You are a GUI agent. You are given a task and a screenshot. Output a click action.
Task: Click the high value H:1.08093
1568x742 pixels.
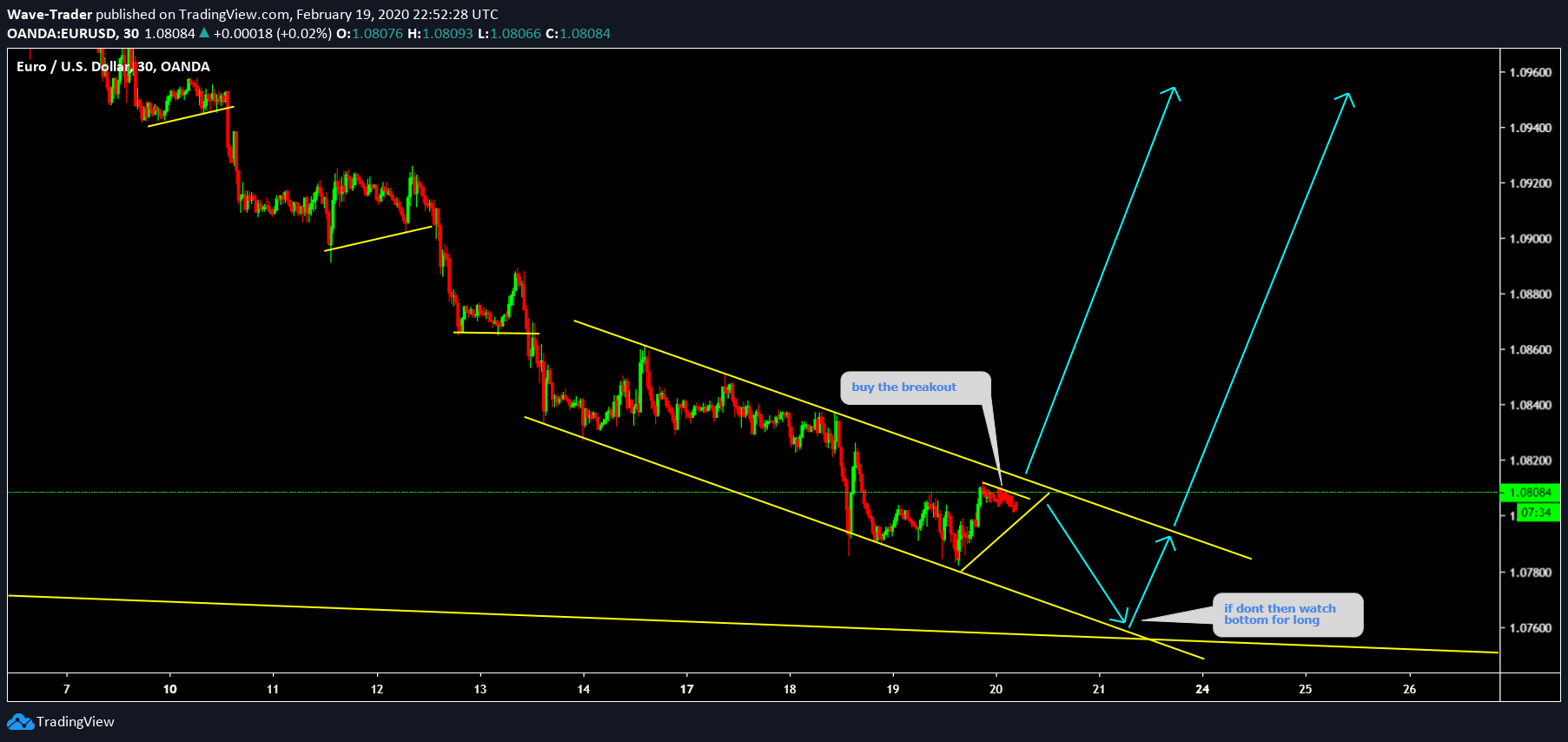440,34
